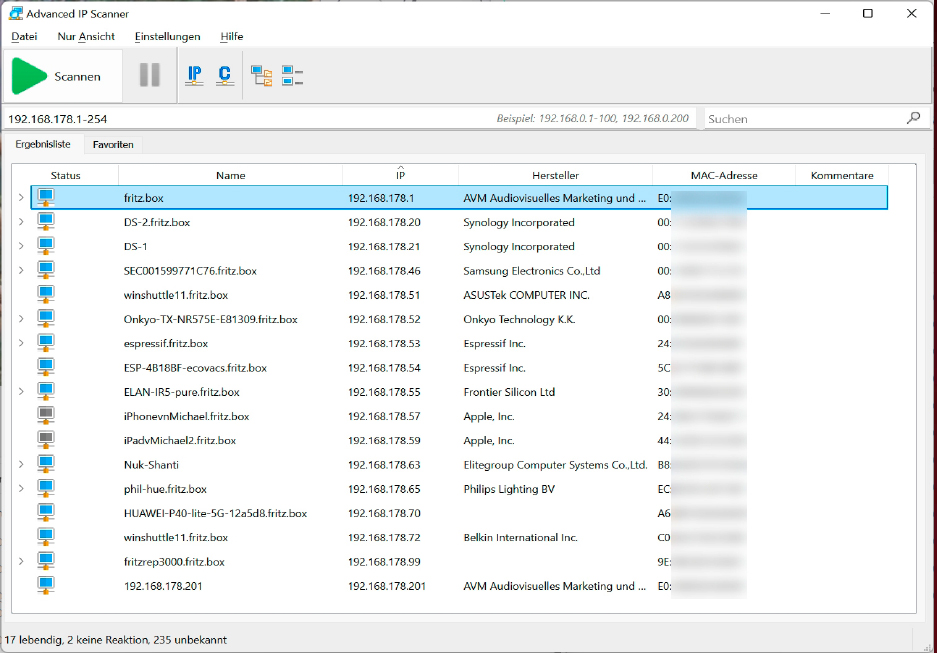Click the device icon of Nuk-Shanti
The image size is (937, 653).
click(x=46, y=464)
